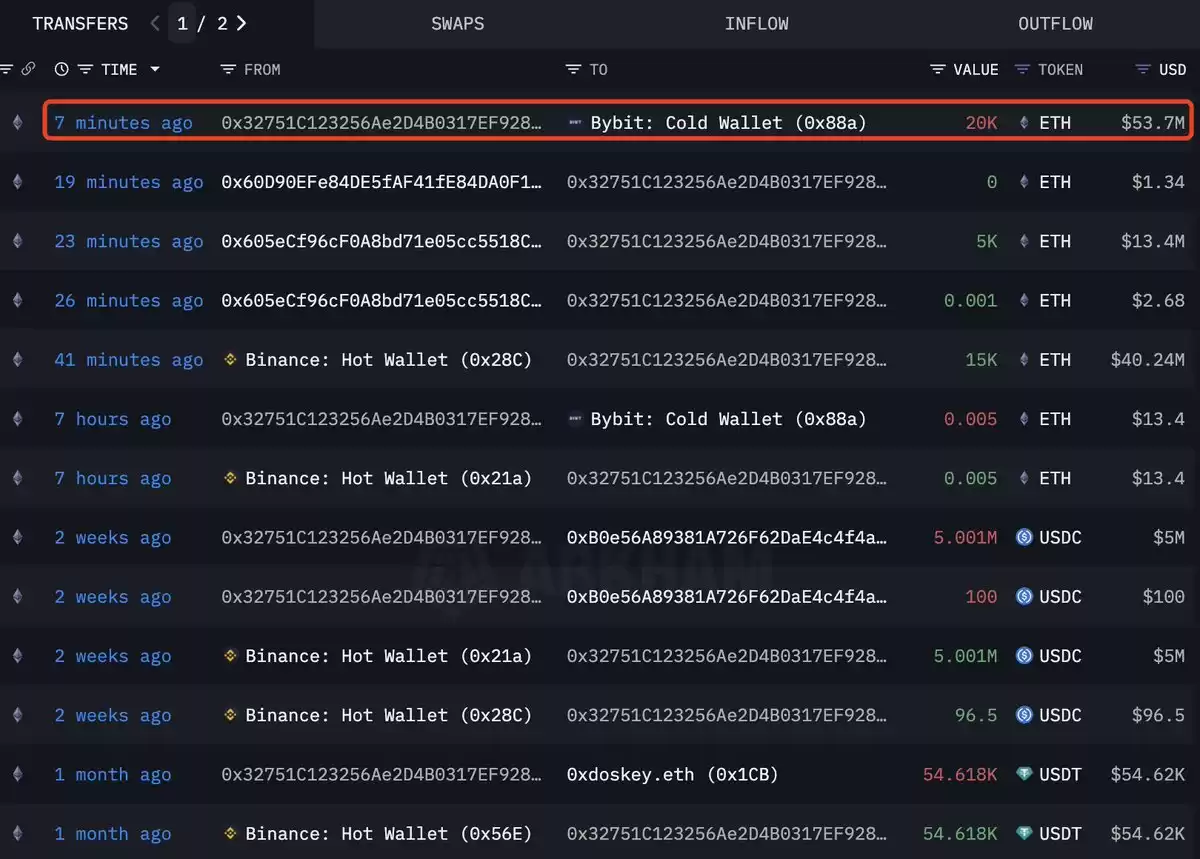Image resolution: width=1200 pixels, height=859 pixels.
Task: Click the 0.001 ETH value
Action: tap(970, 301)
